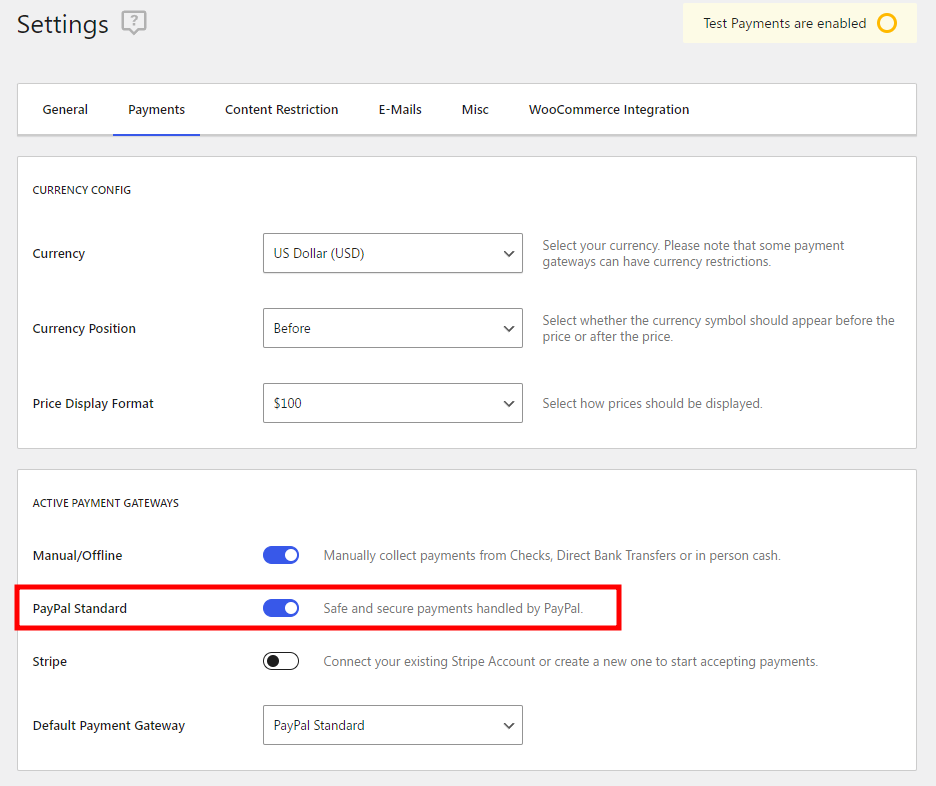Click the Price Display Format label
Image resolution: width=936 pixels, height=786 pixels.
pyautogui.click(x=93, y=404)
